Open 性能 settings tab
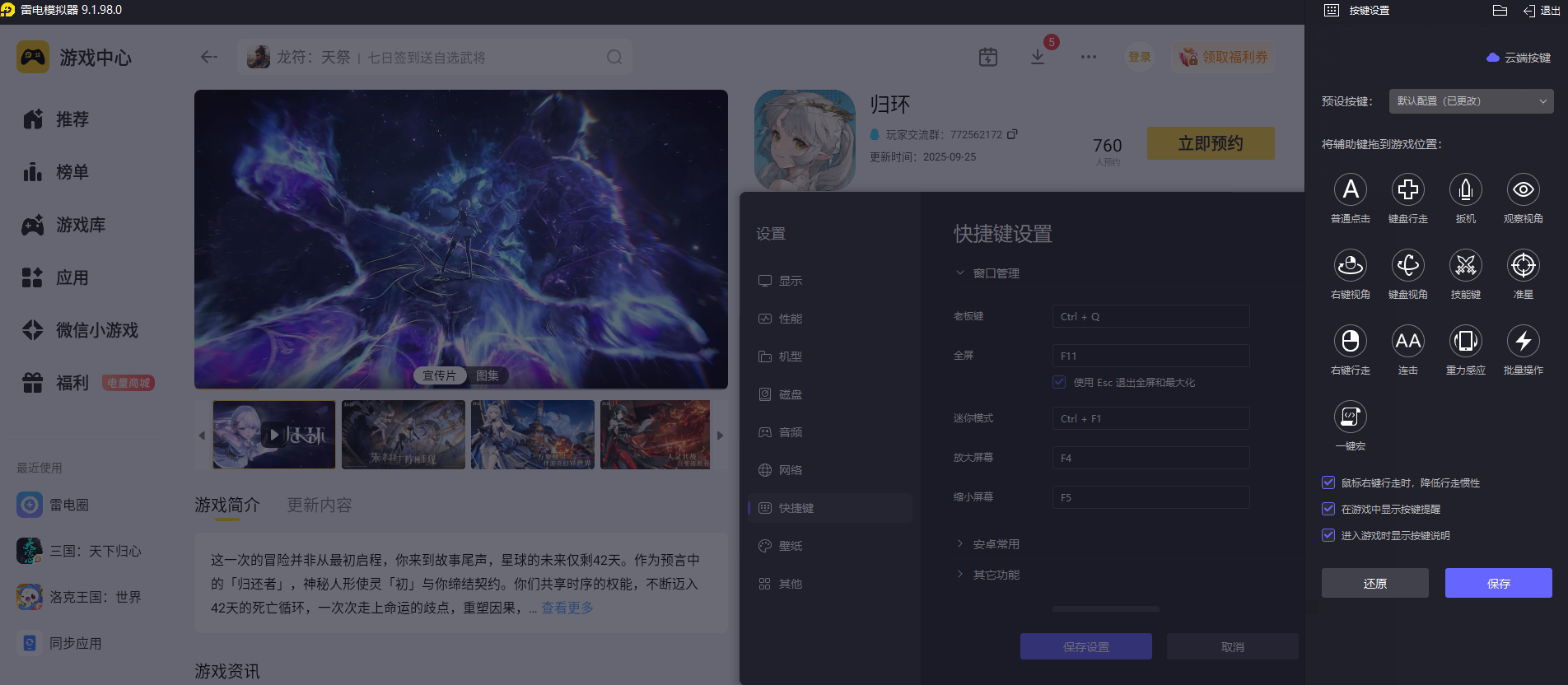 (830, 319)
